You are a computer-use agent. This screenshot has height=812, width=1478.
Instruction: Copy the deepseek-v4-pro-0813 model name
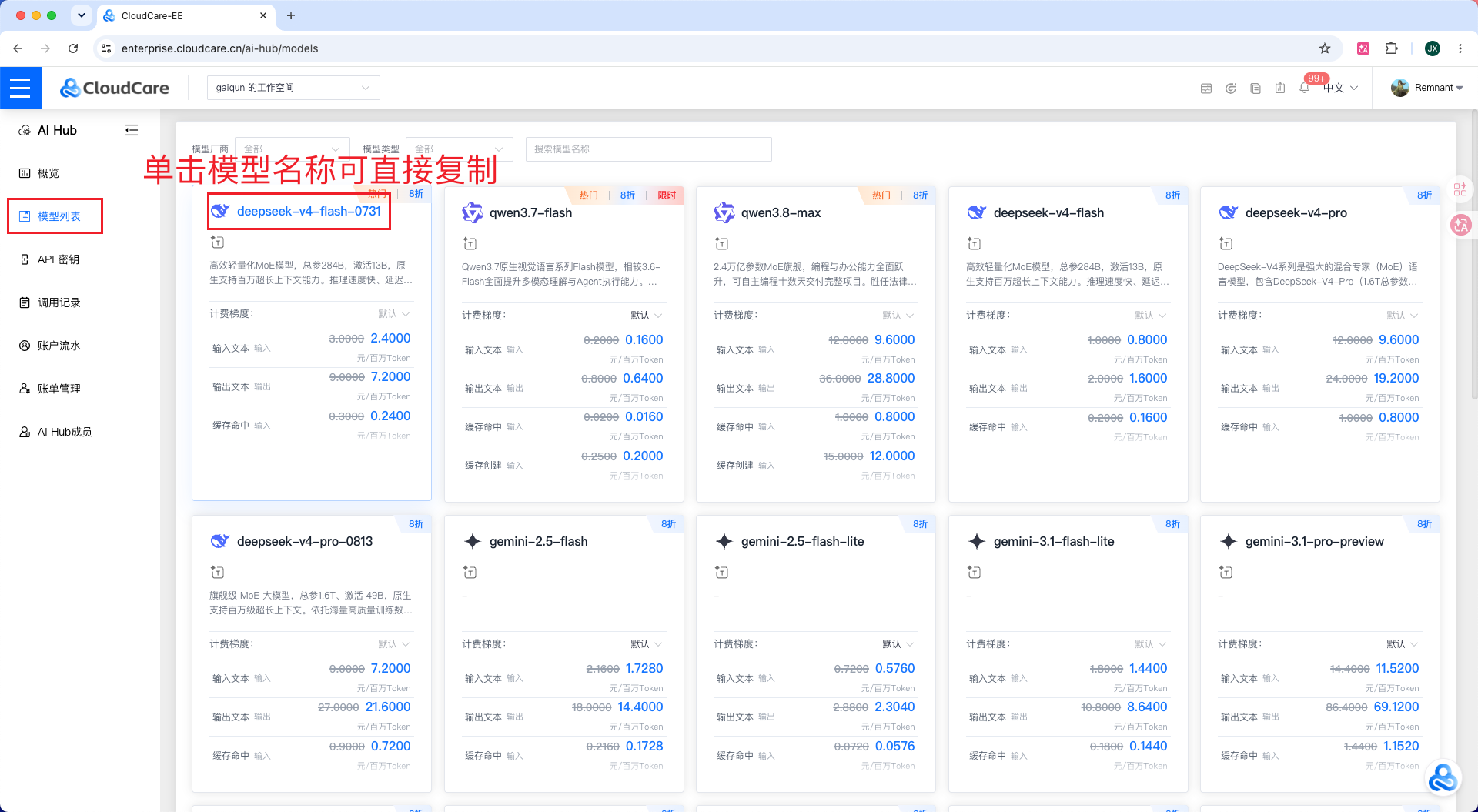tap(305, 542)
